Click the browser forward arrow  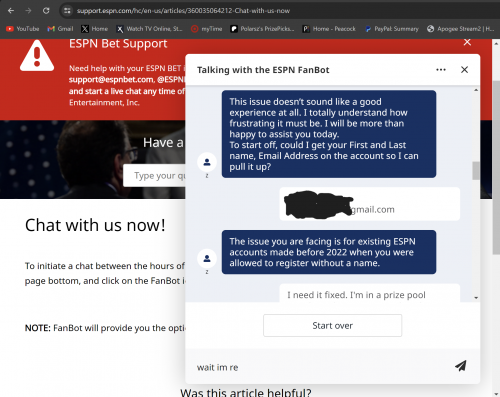(28, 11)
